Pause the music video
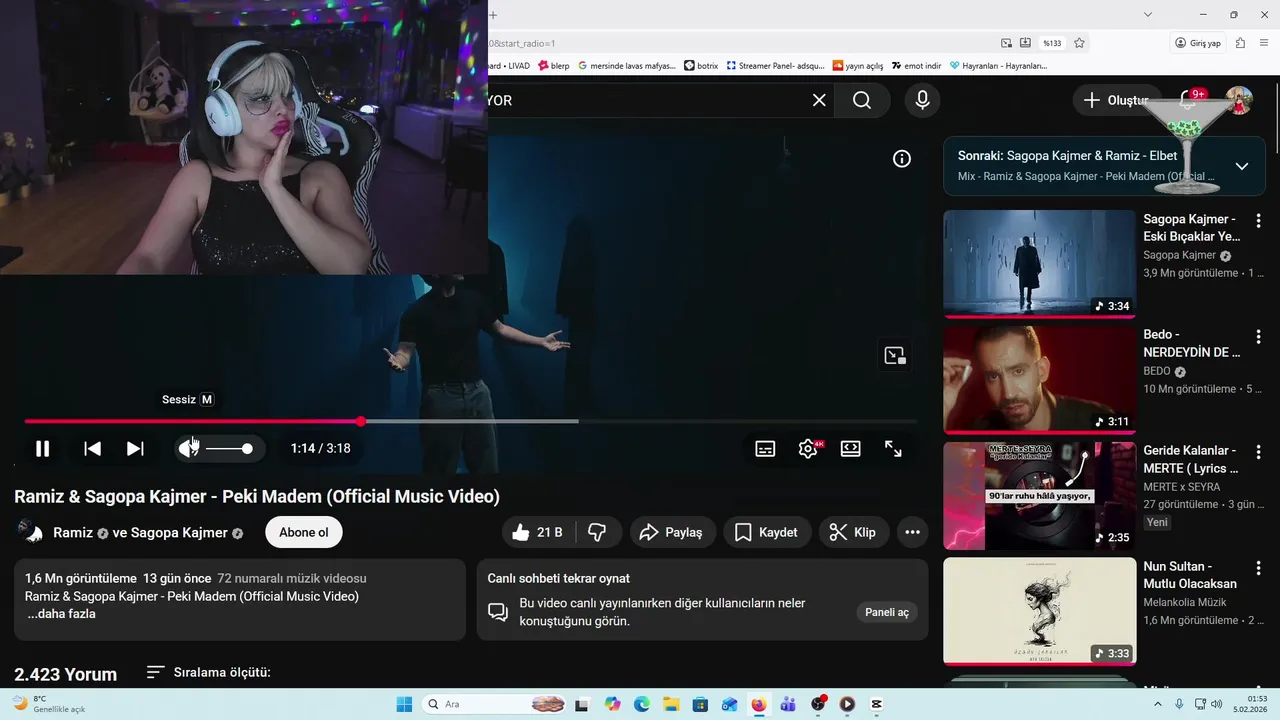Image resolution: width=1280 pixels, height=720 pixels. [x=42, y=449]
